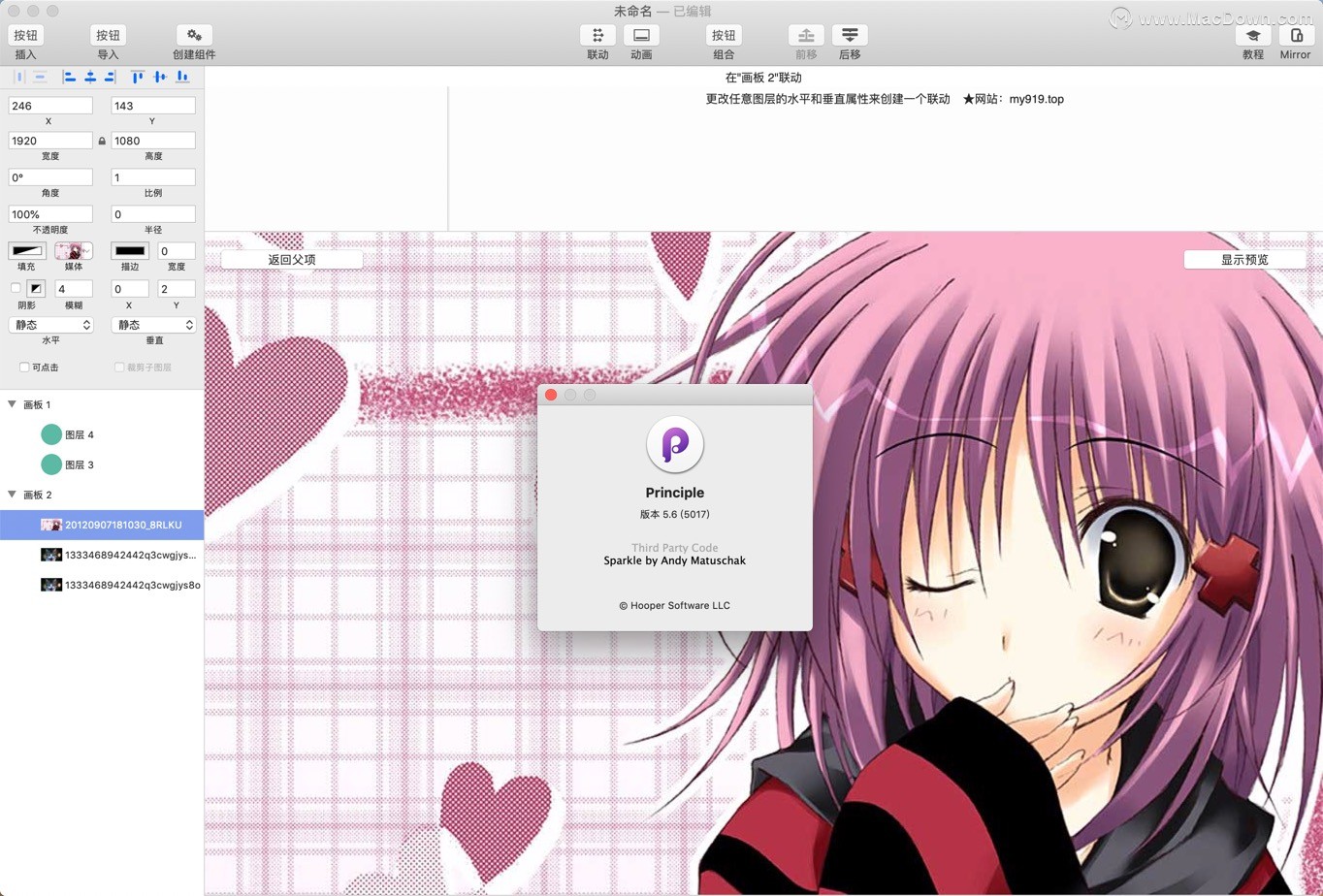Image resolution: width=1323 pixels, height=896 pixels.
Task: Click the 导入 (Import) toolbar button
Action: click(x=108, y=35)
